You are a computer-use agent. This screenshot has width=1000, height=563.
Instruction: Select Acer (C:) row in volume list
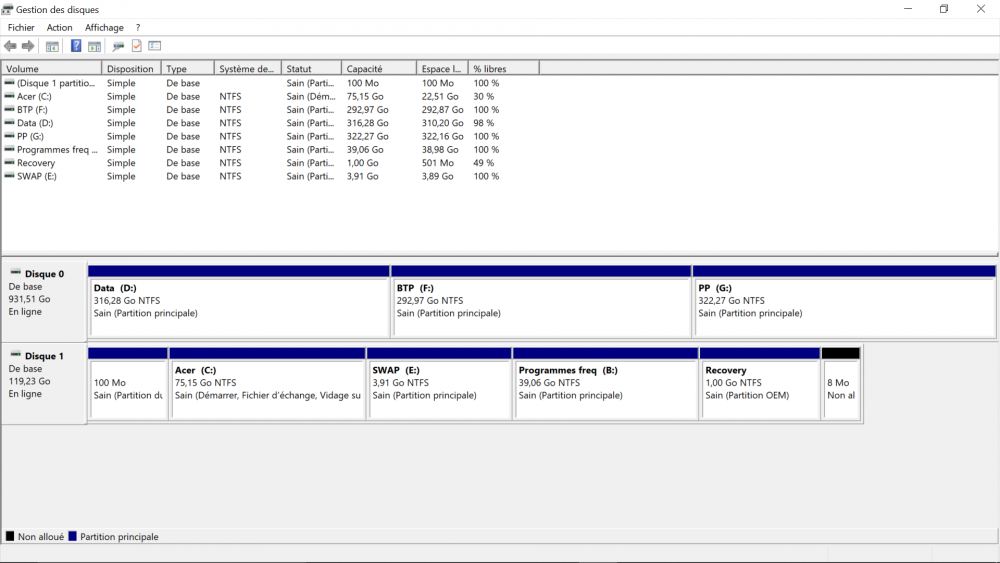click(x=34, y=97)
